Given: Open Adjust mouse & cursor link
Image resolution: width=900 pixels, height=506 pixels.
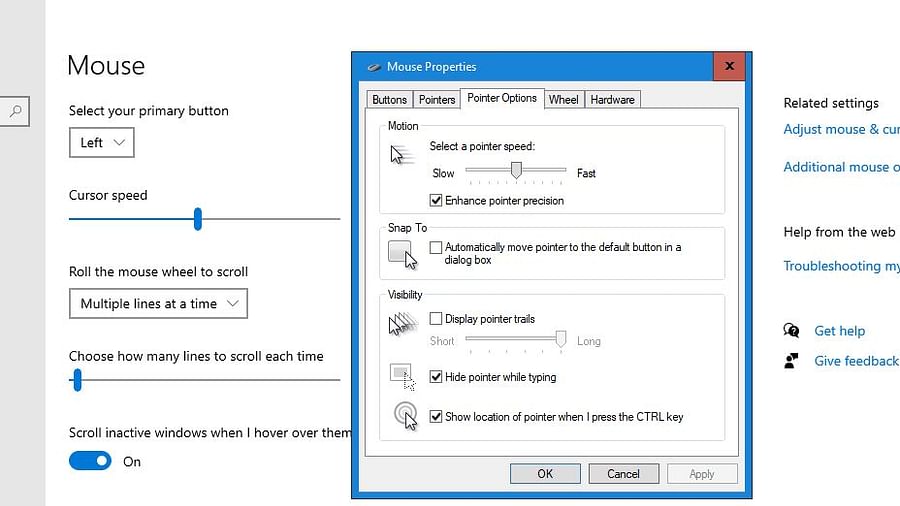Looking at the screenshot, I should pyautogui.click(x=841, y=129).
